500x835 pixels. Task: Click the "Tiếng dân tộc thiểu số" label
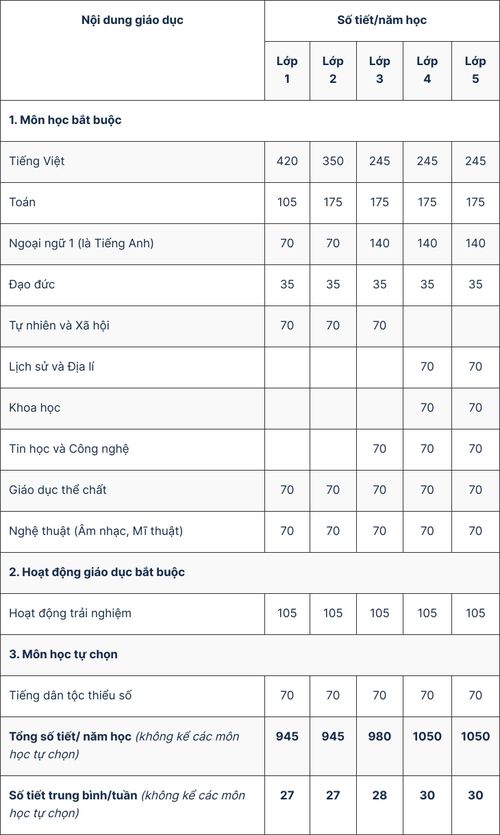coord(70,695)
